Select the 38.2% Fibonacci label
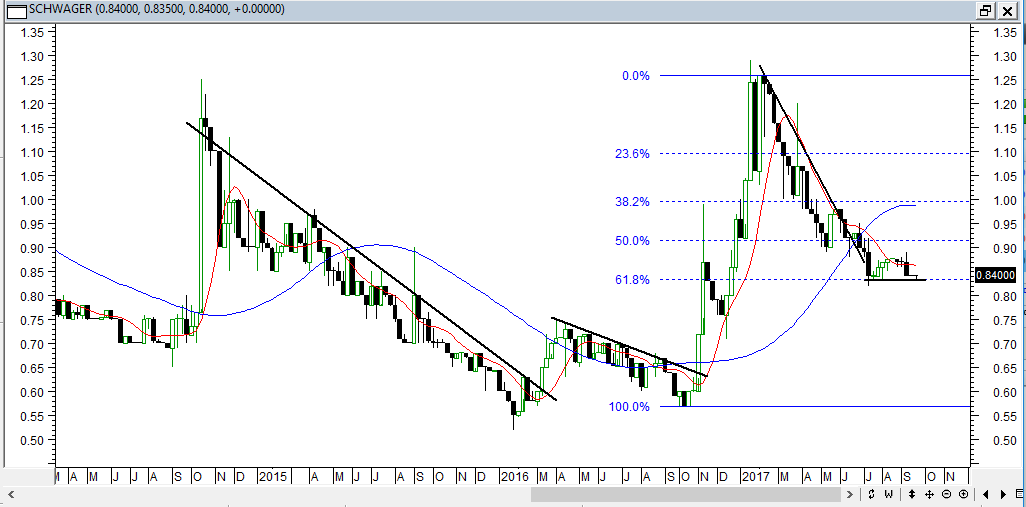This screenshot has height=507, width=1026. point(632,201)
